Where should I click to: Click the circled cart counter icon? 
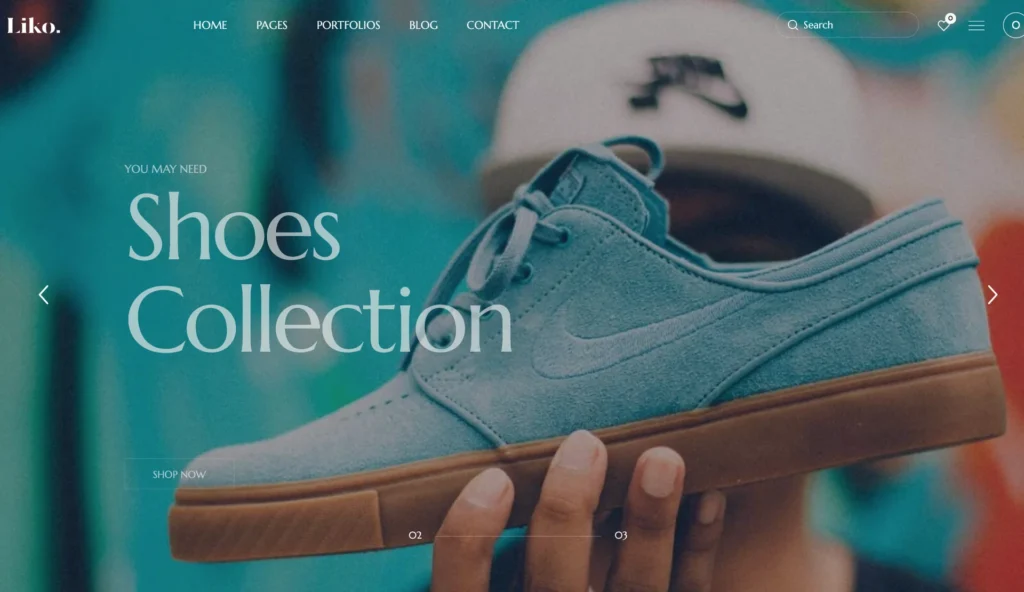(x=1014, y=25)
